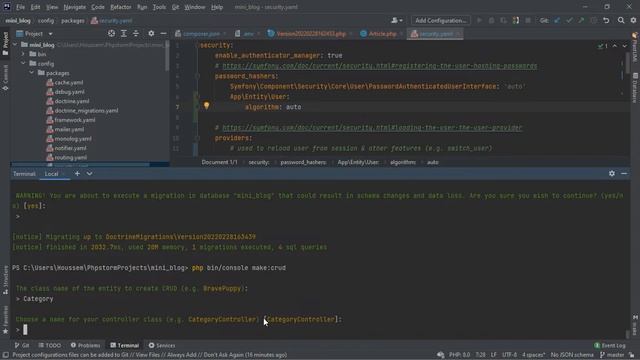
Task: Click the listen for PHP debug connections icon
Action: tap(516, 20)
